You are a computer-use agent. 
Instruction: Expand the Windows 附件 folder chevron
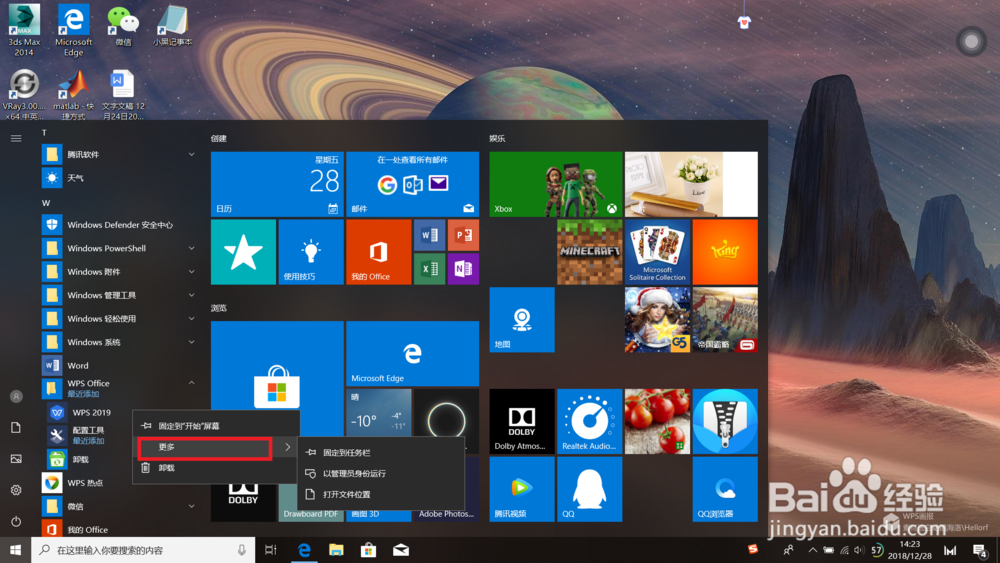[x=191, y=272]
